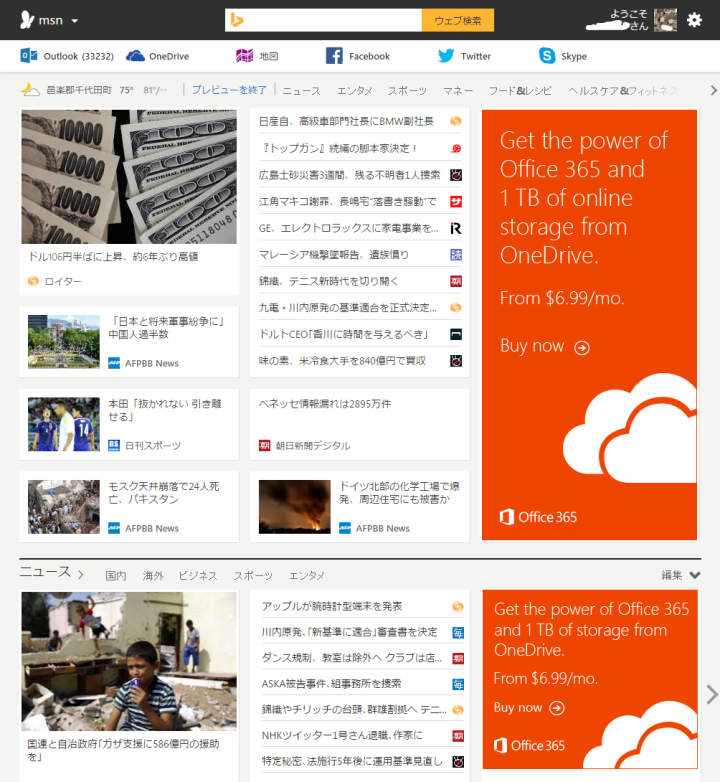Click source icon beside ASKA被告事件 headline
Screen dimensions: 720x782
(458, 684)
